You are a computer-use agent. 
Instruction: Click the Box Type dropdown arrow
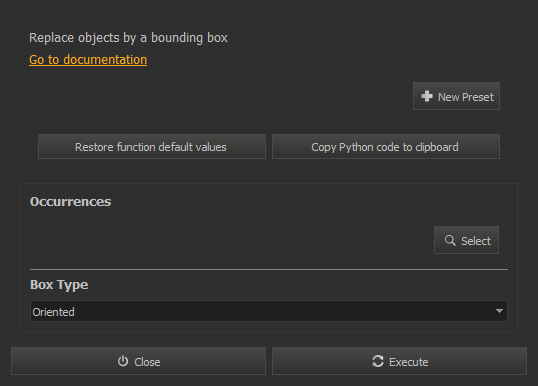pos(499,311)
